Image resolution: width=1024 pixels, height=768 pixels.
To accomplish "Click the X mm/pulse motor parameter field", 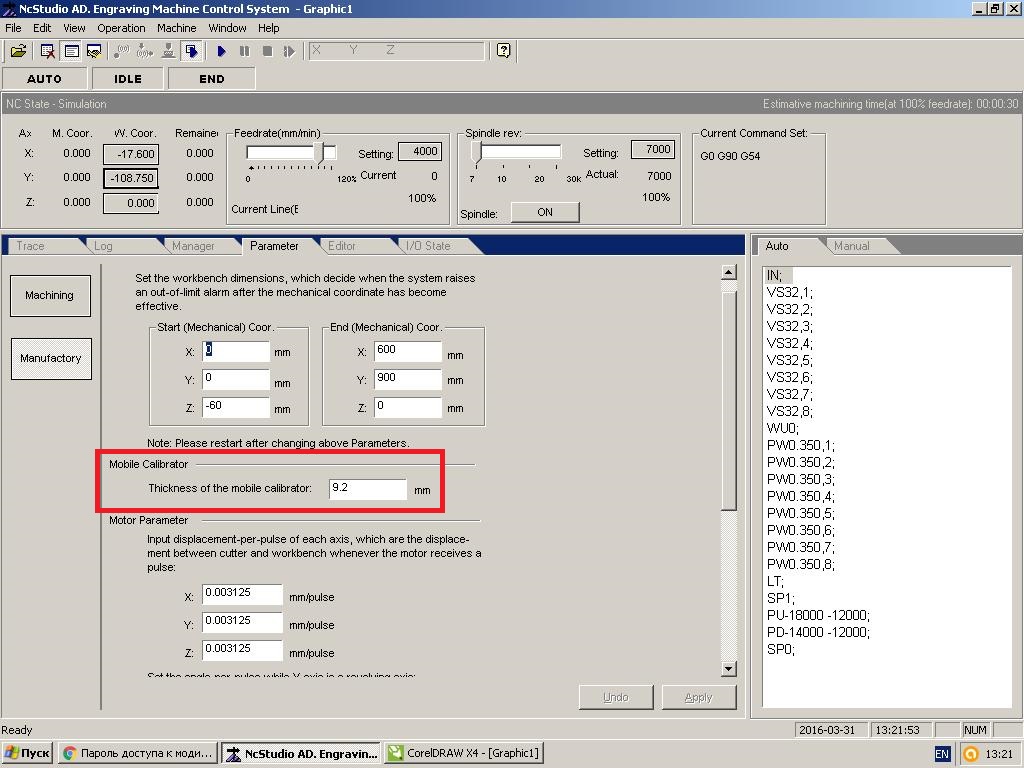I will click(x=242, y=594).
